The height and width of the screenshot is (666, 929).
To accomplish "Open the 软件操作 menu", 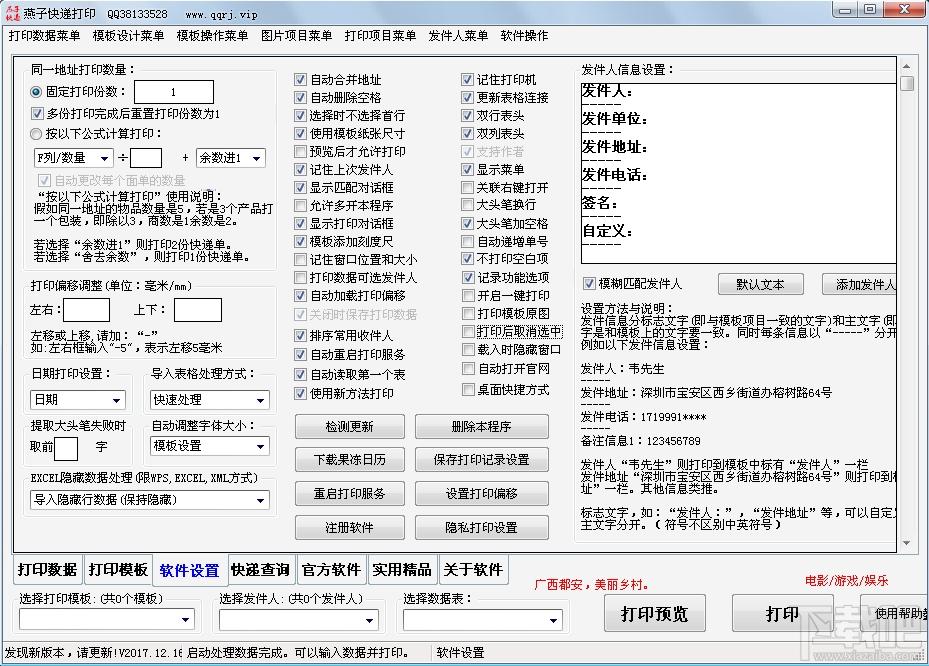I will coord(524,36).
